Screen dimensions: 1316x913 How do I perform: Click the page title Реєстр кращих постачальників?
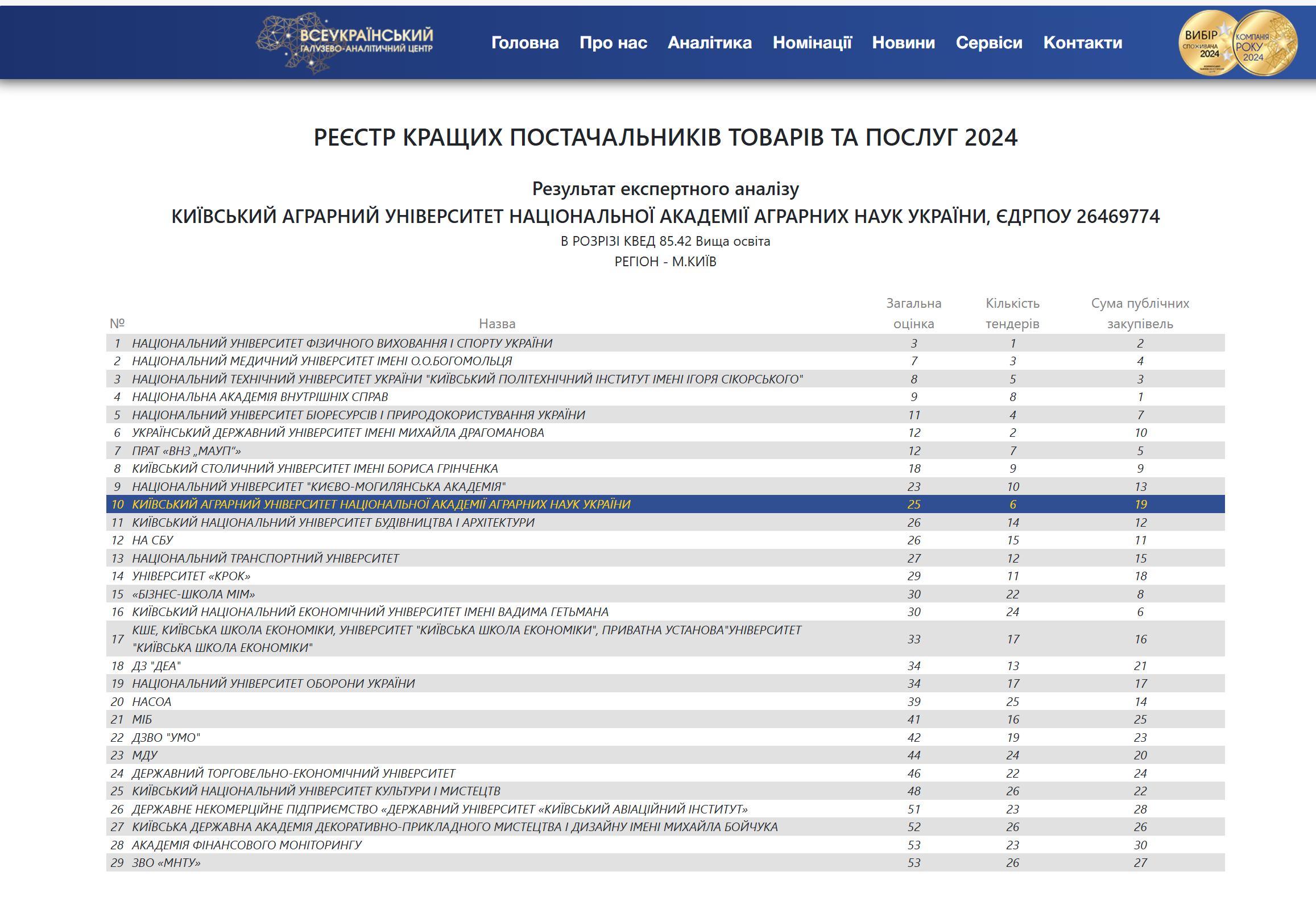[x=665, y=137]
